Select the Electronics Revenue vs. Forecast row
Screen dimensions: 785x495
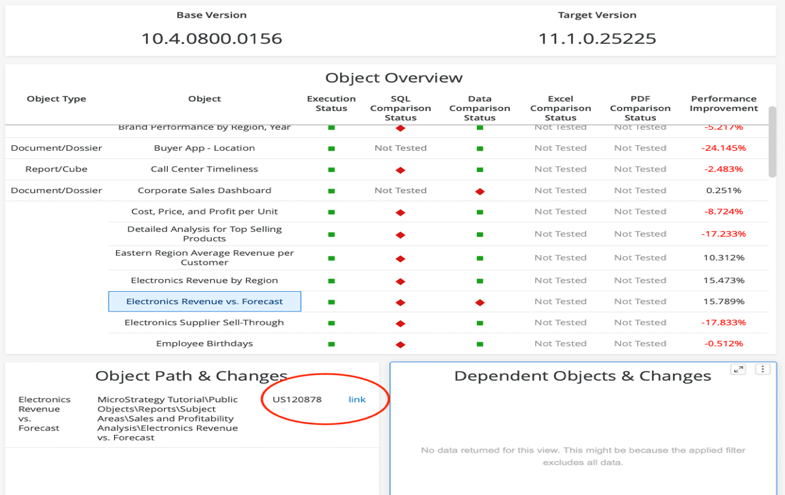point(204,301)
